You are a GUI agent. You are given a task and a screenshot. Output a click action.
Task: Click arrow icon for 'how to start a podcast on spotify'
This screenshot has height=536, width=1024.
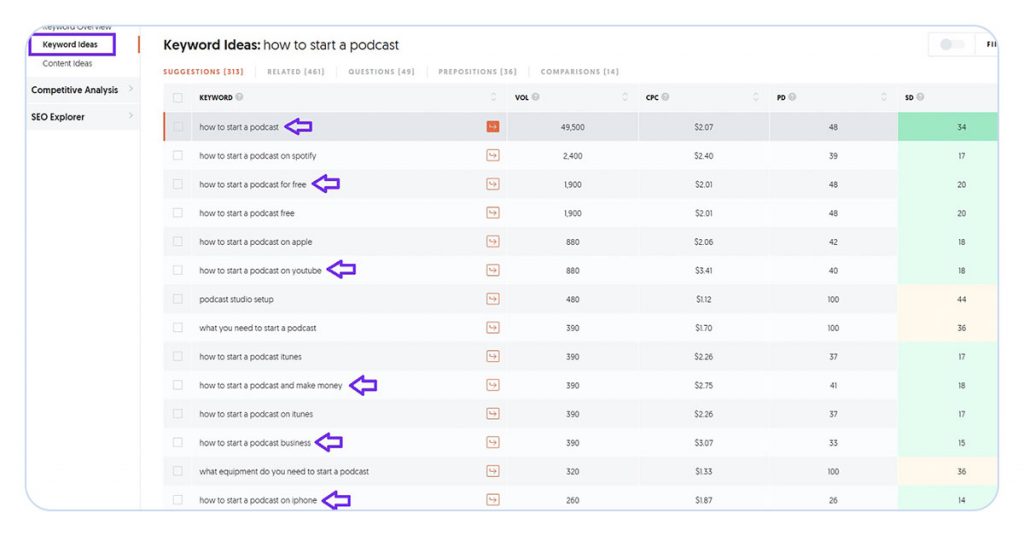(493, 155)
